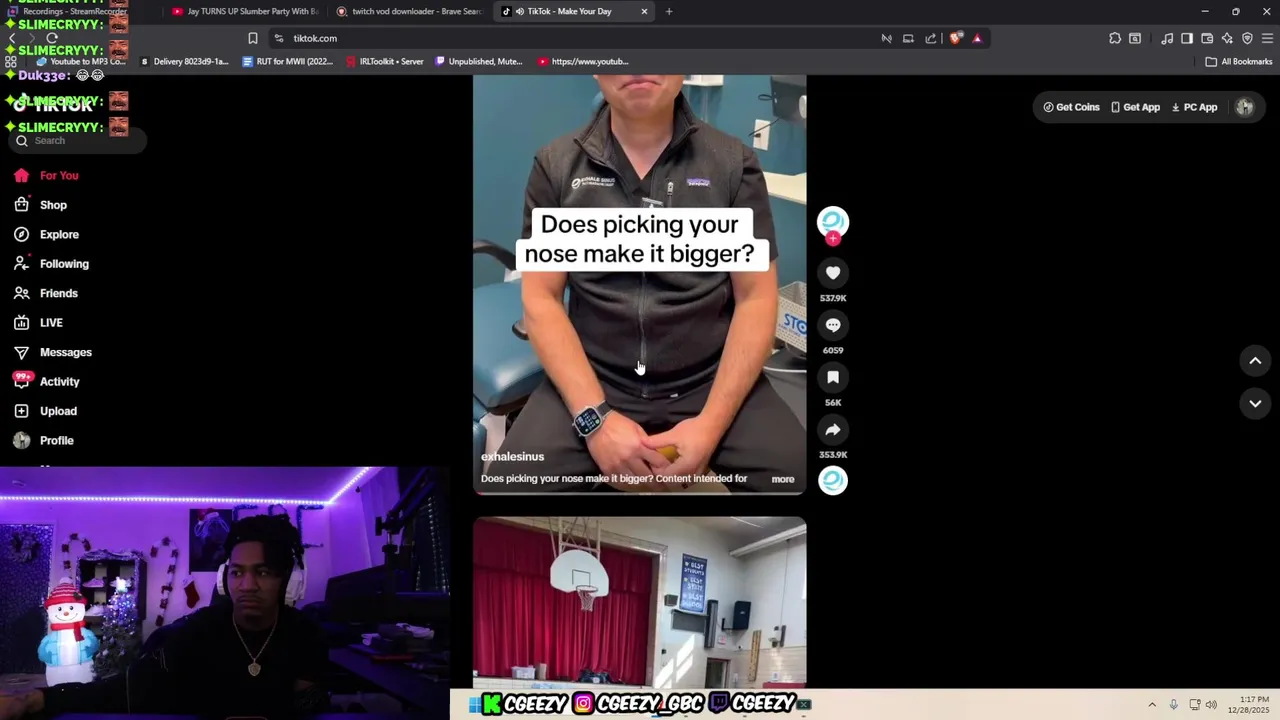This screenshot has height=720, width=1280.
Task: Open comments on the nose picking video
Action: (833, 325)
